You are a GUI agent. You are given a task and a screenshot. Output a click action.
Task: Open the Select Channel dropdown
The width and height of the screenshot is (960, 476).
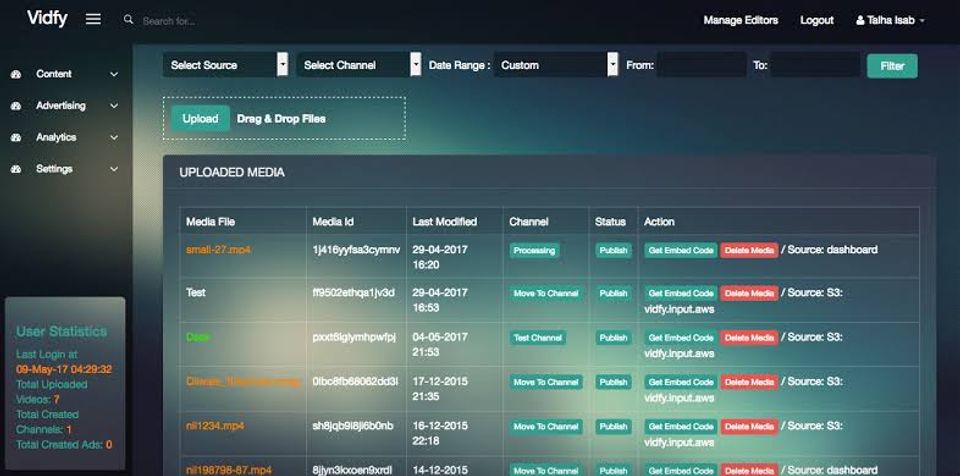(x=359, y=64)
